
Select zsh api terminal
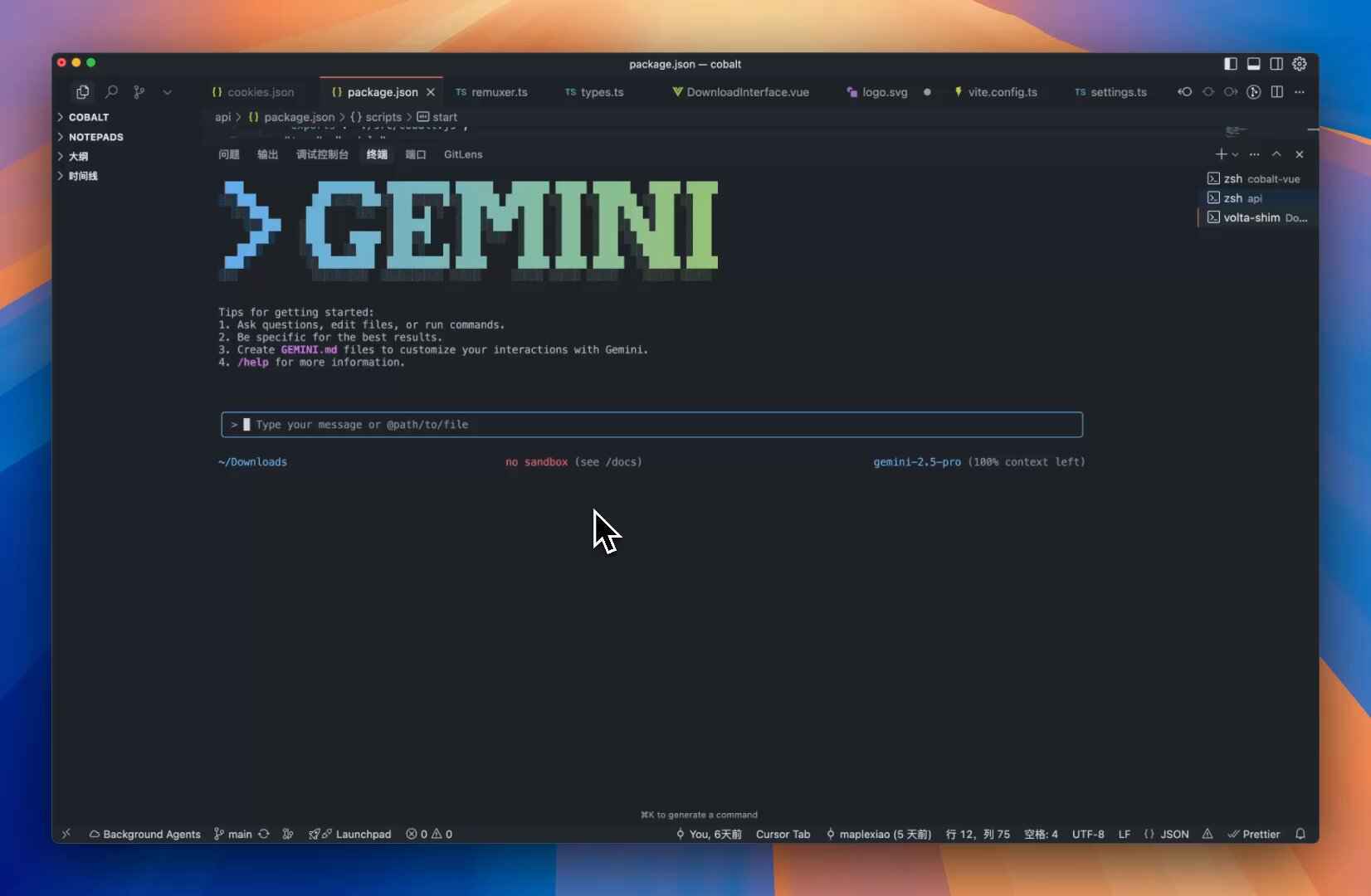coord(1258,198)
